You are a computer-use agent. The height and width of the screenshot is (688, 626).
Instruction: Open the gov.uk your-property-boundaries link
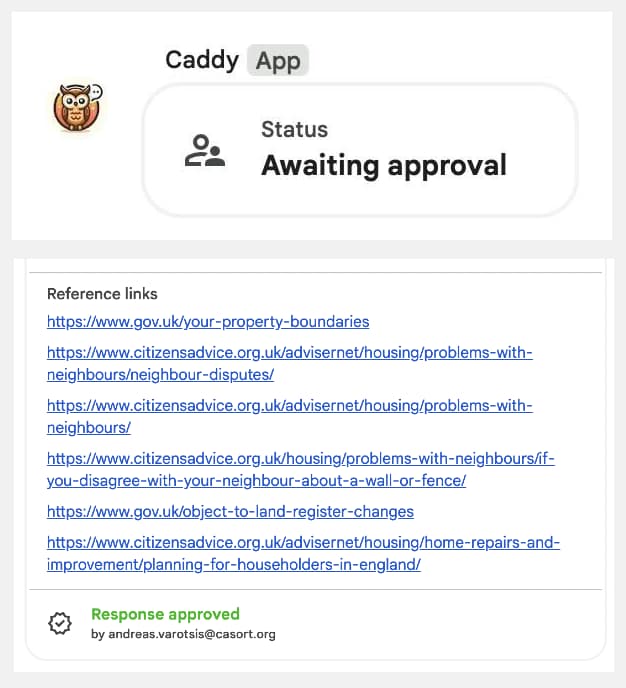[x=208, y=322]
